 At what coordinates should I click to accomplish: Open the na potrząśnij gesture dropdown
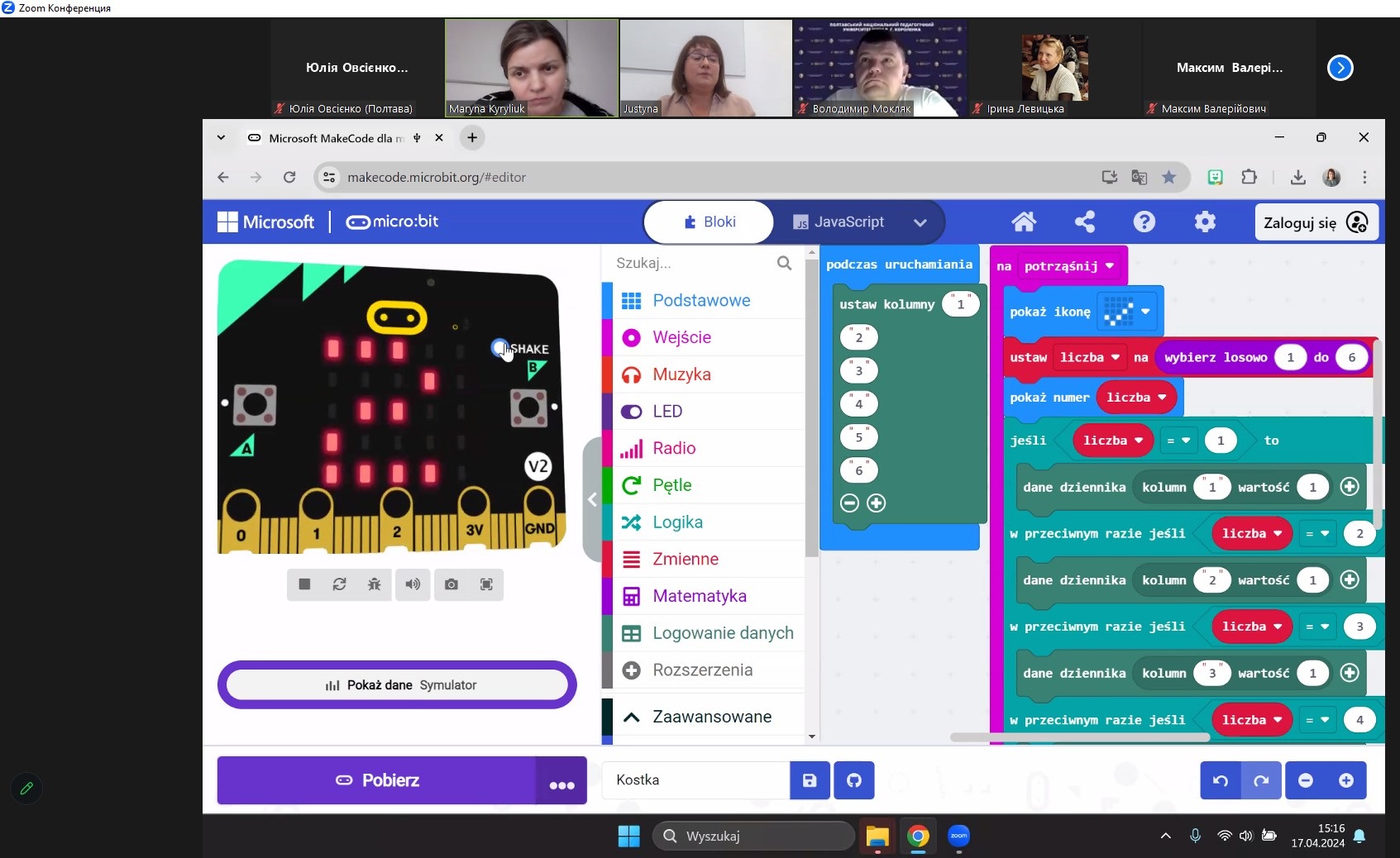[x=1110, y=266]
